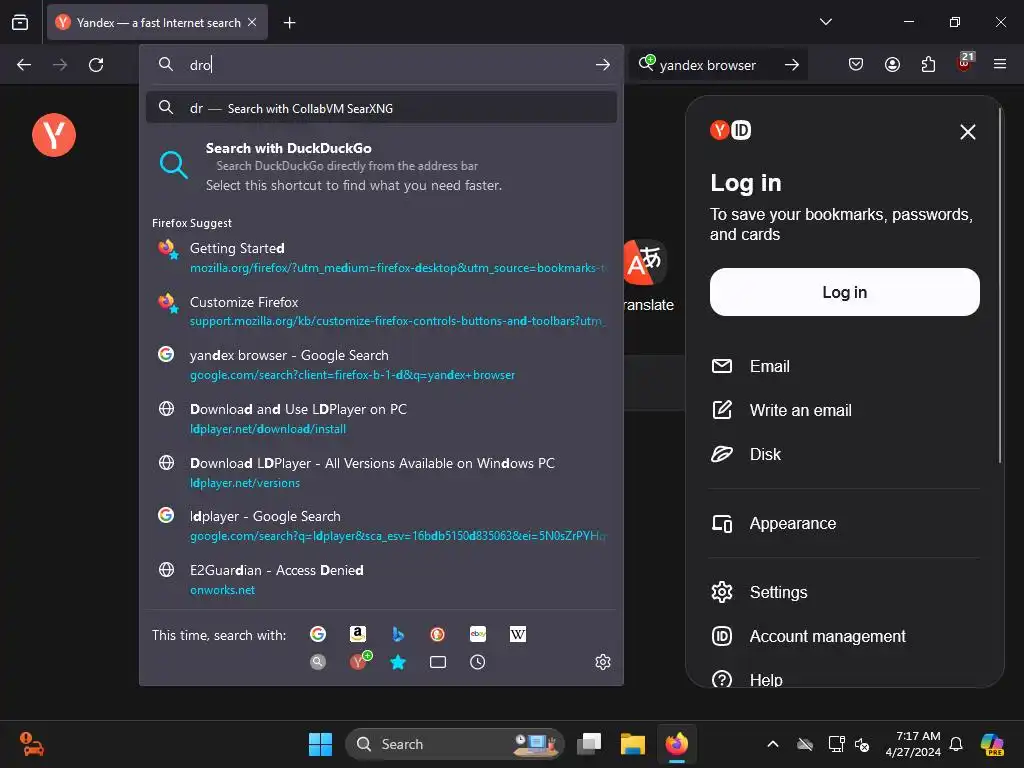Add Yandex search engine icon with plus

coord(359,661)
